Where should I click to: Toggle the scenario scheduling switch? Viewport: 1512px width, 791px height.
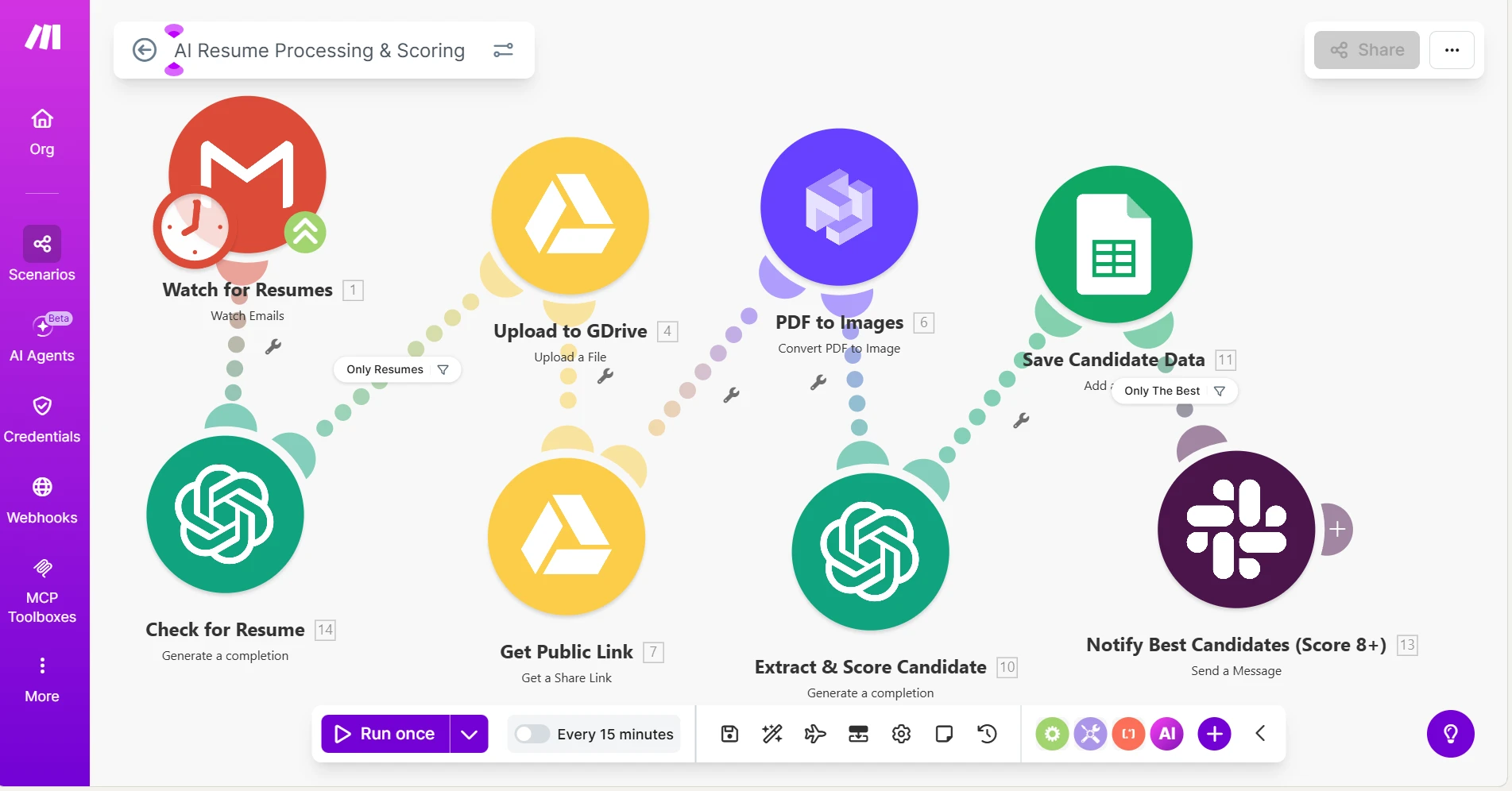[x=532, y=734]
